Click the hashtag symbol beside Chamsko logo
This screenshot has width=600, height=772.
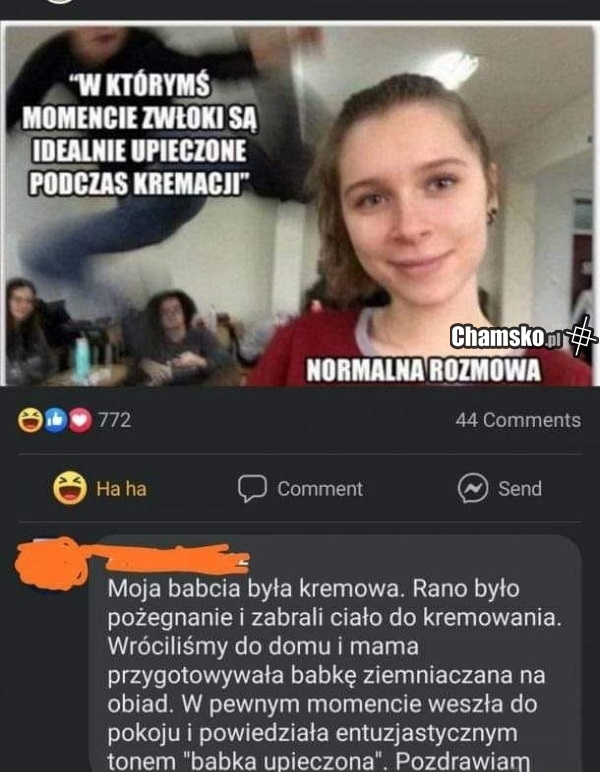point(581,336)
